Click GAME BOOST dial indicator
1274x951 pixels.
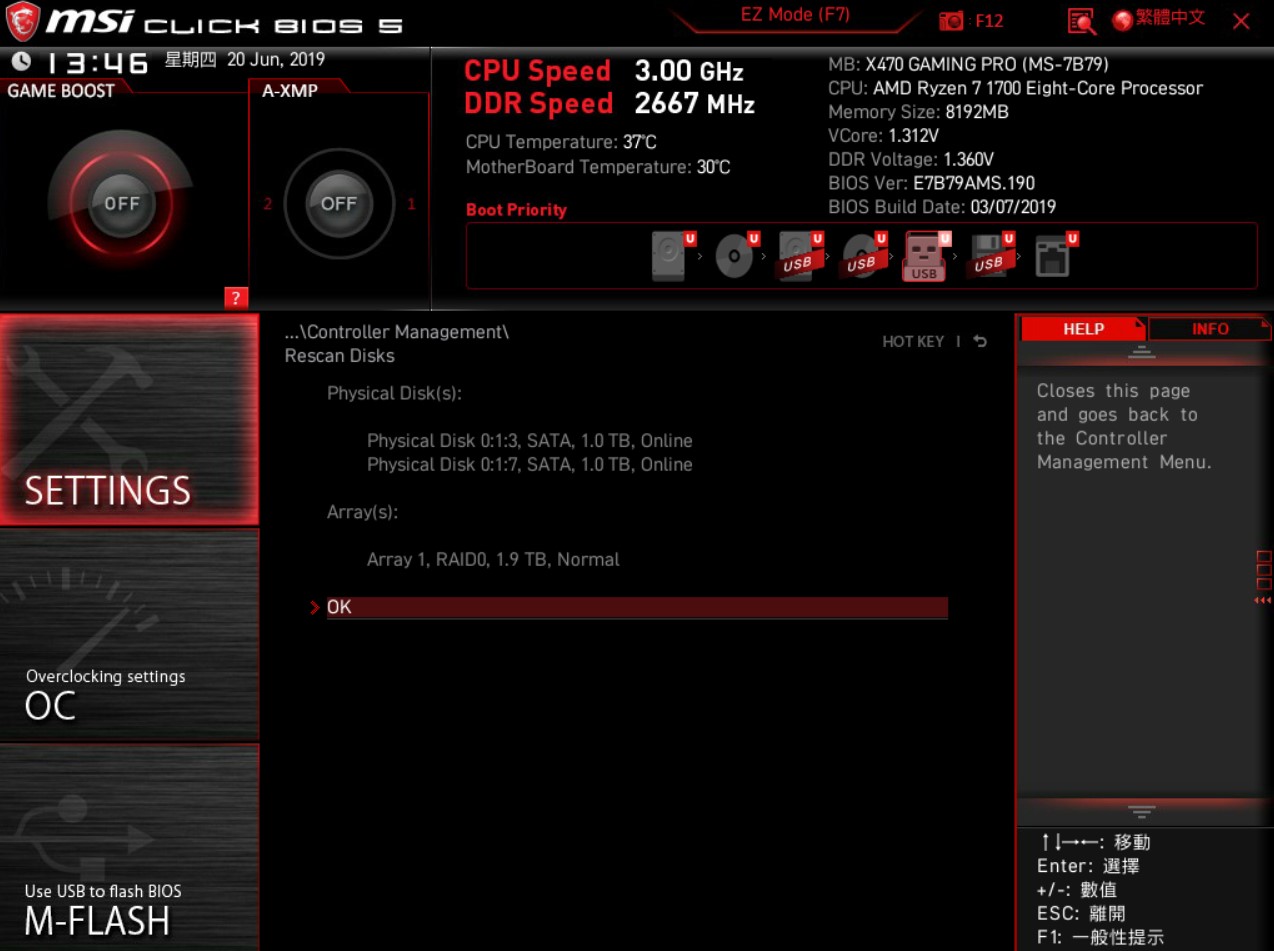pos(122,203)
